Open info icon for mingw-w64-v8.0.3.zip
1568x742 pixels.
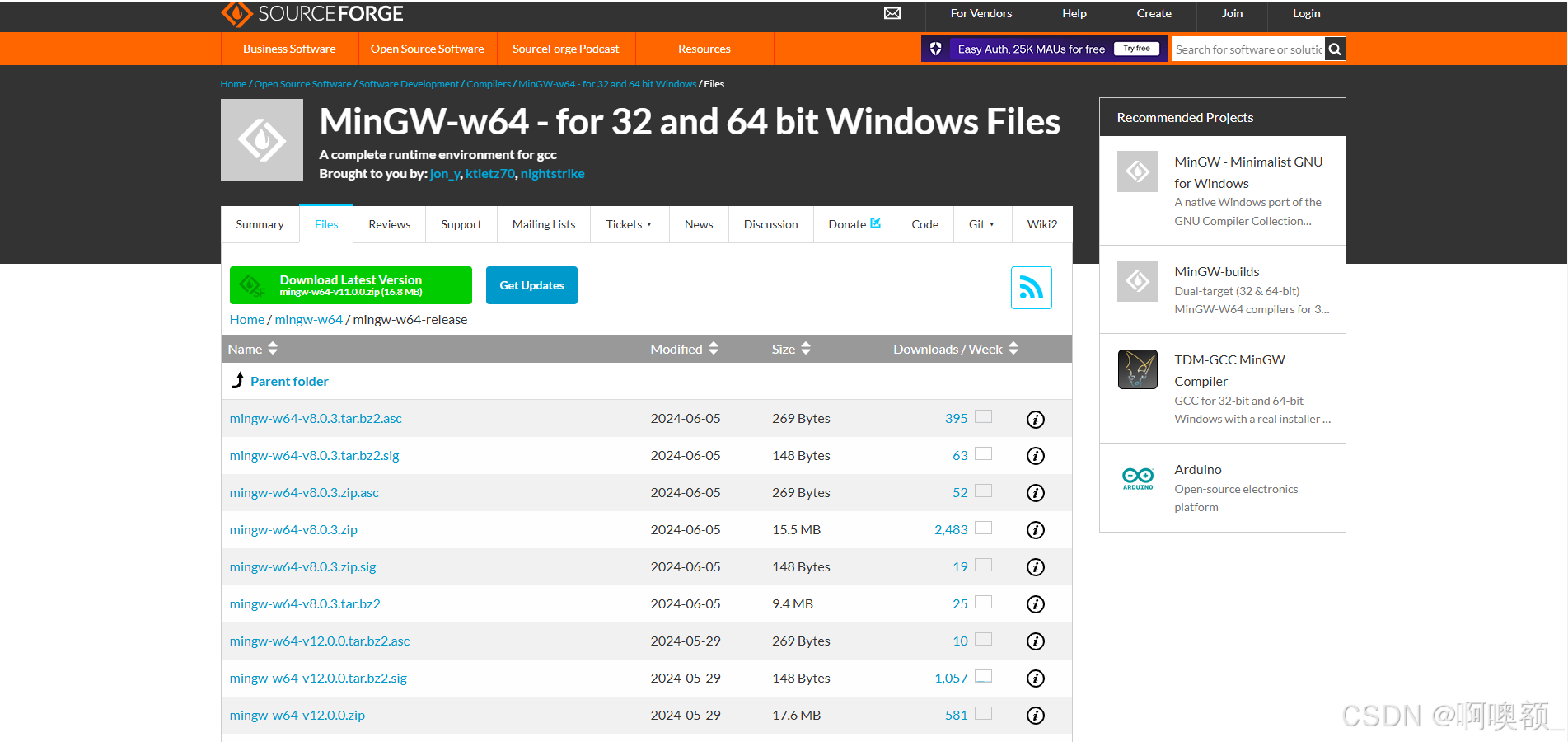point(1035,529)
